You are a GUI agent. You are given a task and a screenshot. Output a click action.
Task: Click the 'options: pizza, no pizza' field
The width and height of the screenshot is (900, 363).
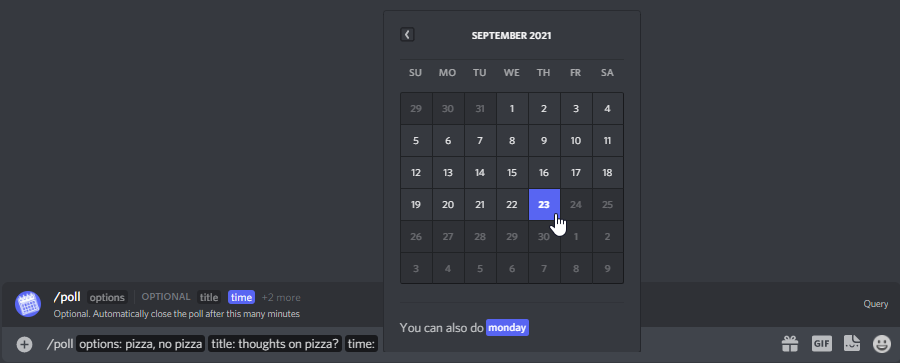pos(141,344)
